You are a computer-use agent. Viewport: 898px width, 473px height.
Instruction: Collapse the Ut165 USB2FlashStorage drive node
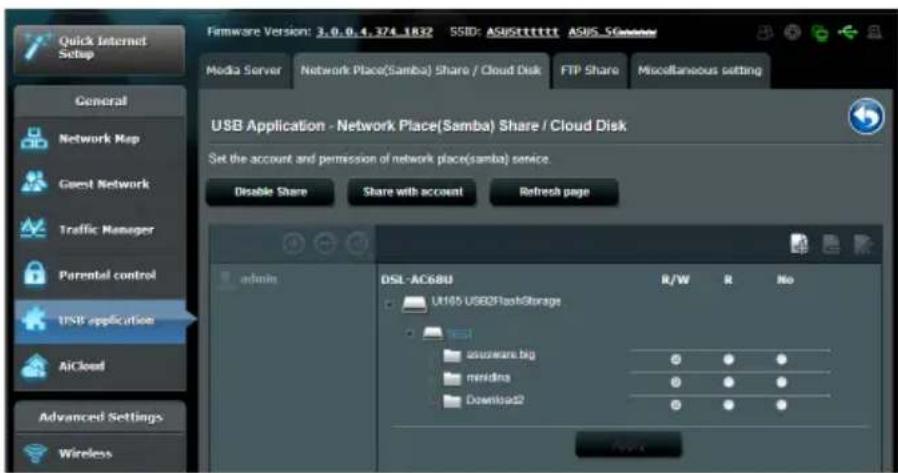tap(389, 304)
